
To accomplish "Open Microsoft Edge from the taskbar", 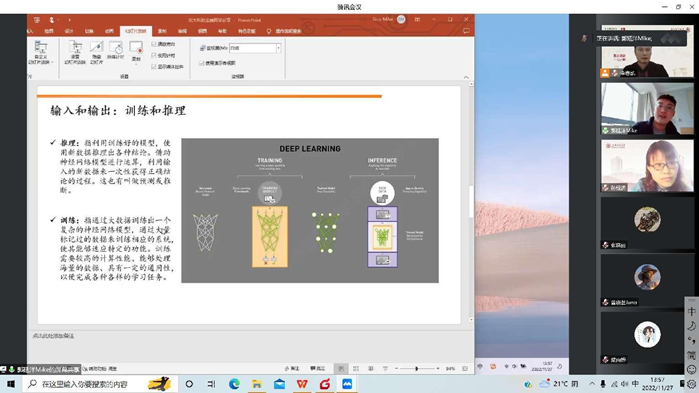I will [234, 384].
